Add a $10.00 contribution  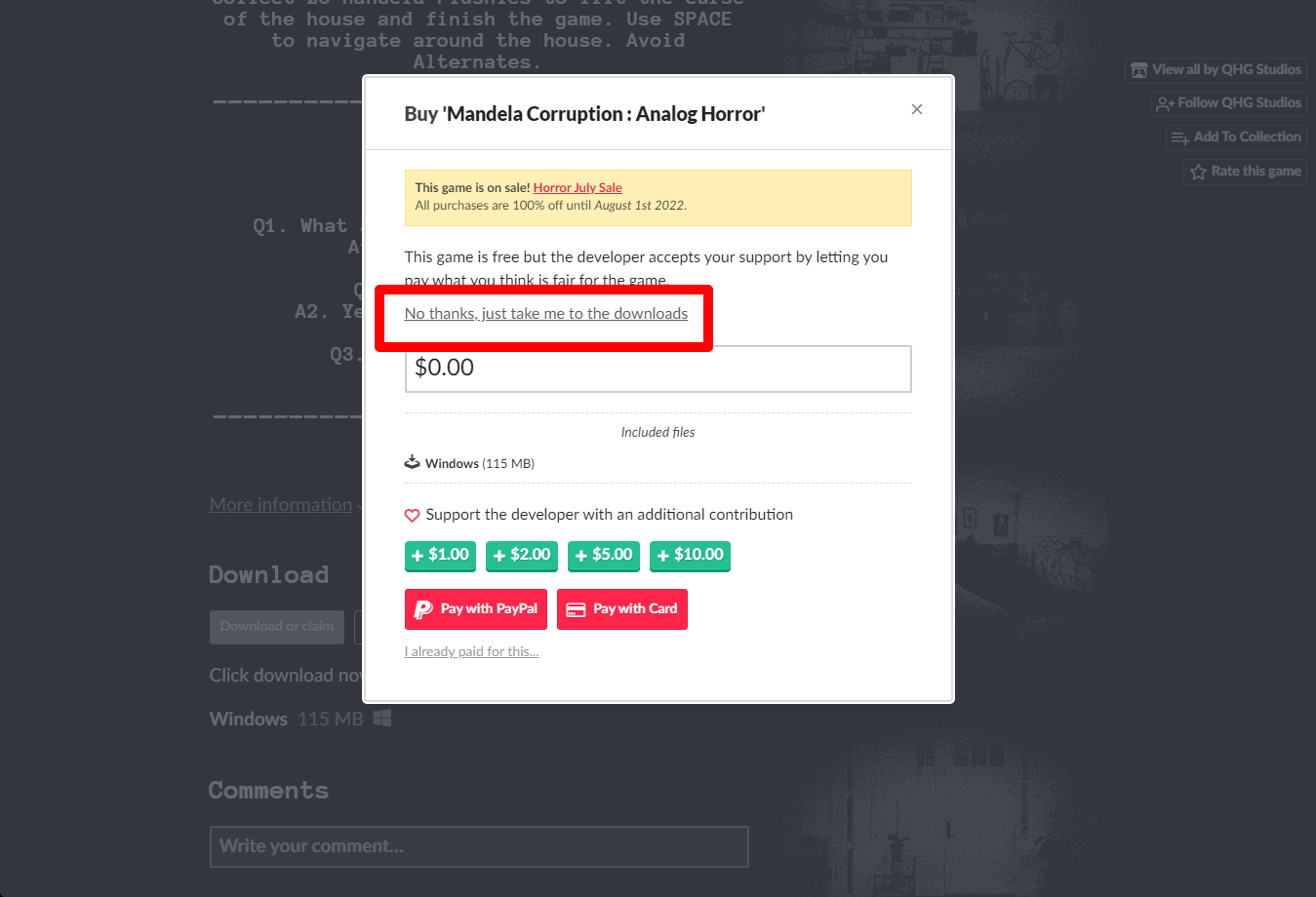[690, 555]
